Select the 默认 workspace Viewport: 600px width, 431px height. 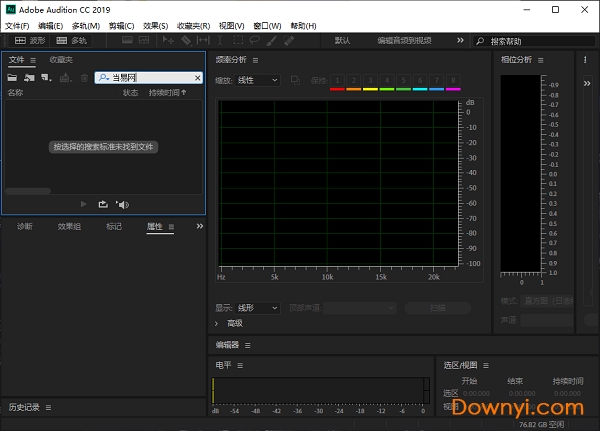[x=343, y=41]
